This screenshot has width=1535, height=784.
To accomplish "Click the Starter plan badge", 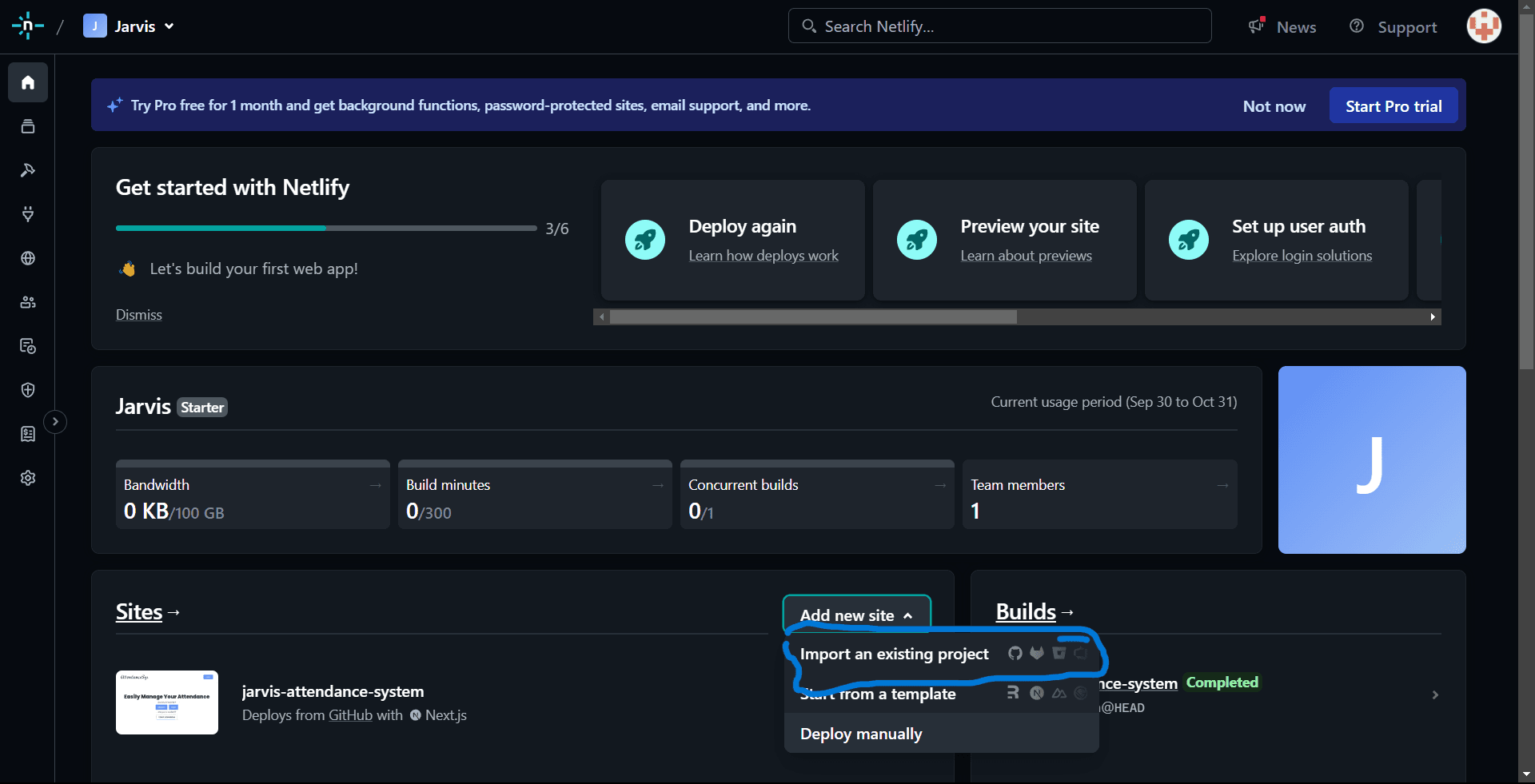I will 202,408.
